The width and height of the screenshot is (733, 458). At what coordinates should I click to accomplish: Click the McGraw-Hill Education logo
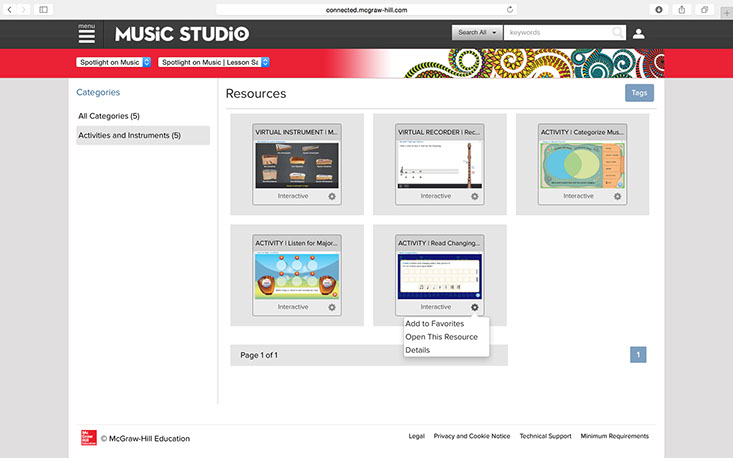89,437
